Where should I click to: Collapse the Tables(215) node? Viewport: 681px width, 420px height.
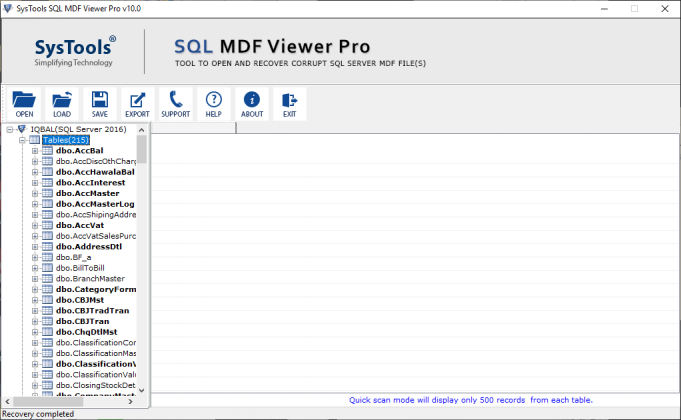tap(22, 140)
